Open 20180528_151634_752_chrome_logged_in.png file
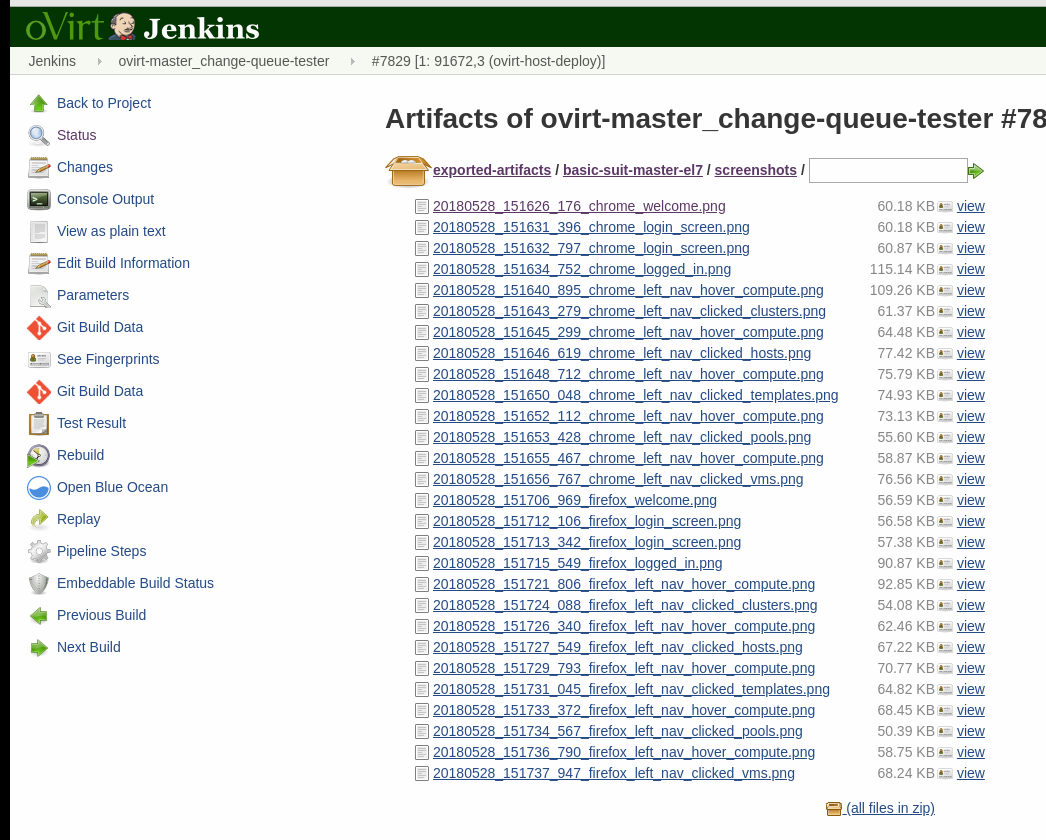 pos(581,269)
